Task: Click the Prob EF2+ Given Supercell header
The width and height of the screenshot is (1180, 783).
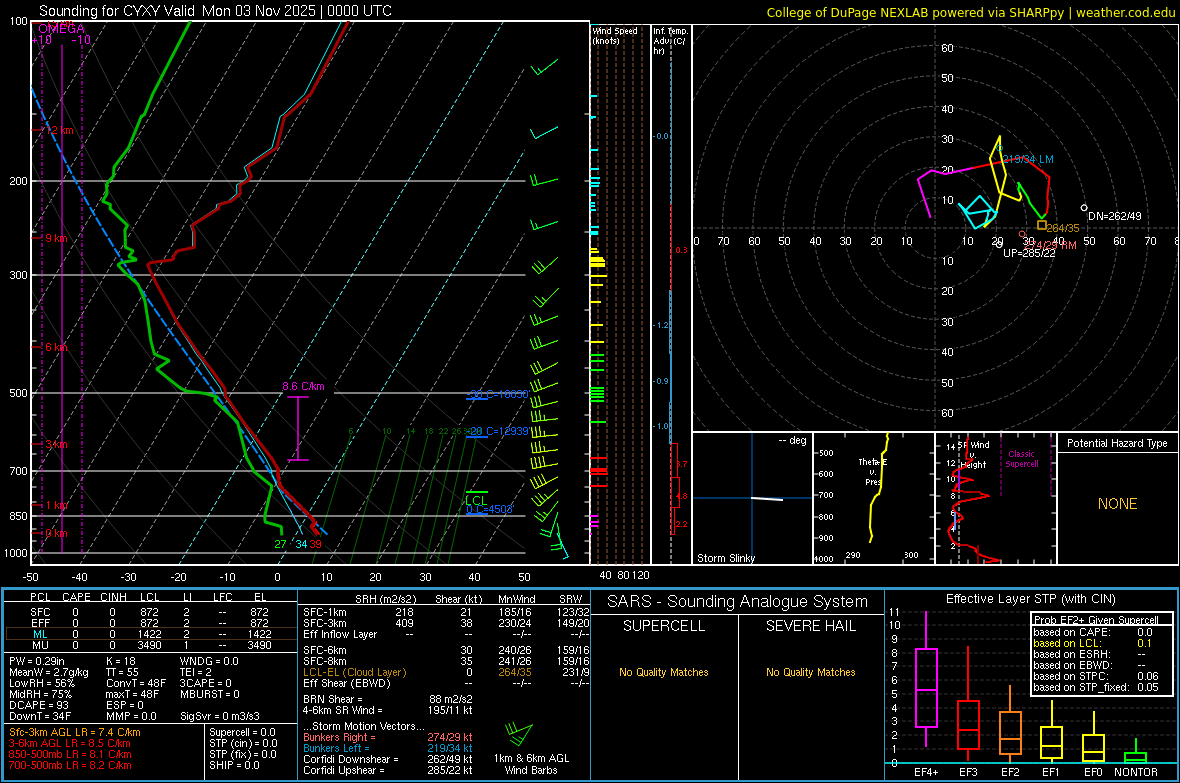Action: coord(1096,620)
